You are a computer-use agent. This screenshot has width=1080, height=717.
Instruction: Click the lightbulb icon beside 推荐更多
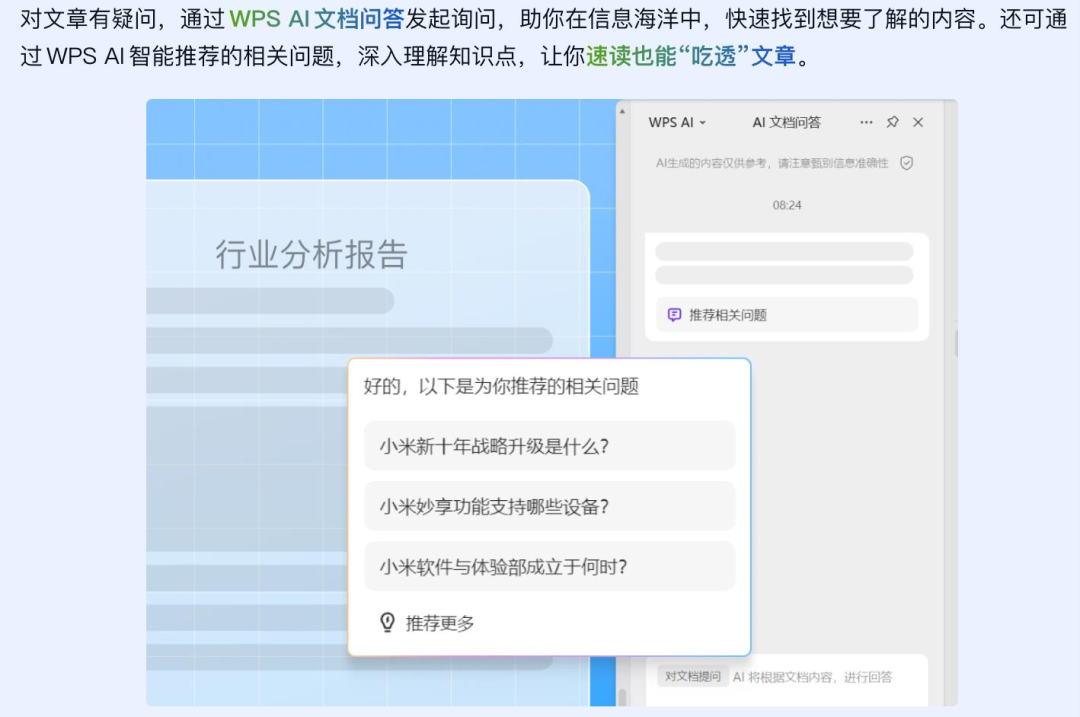pyautogui.click(x=387, y=623)
